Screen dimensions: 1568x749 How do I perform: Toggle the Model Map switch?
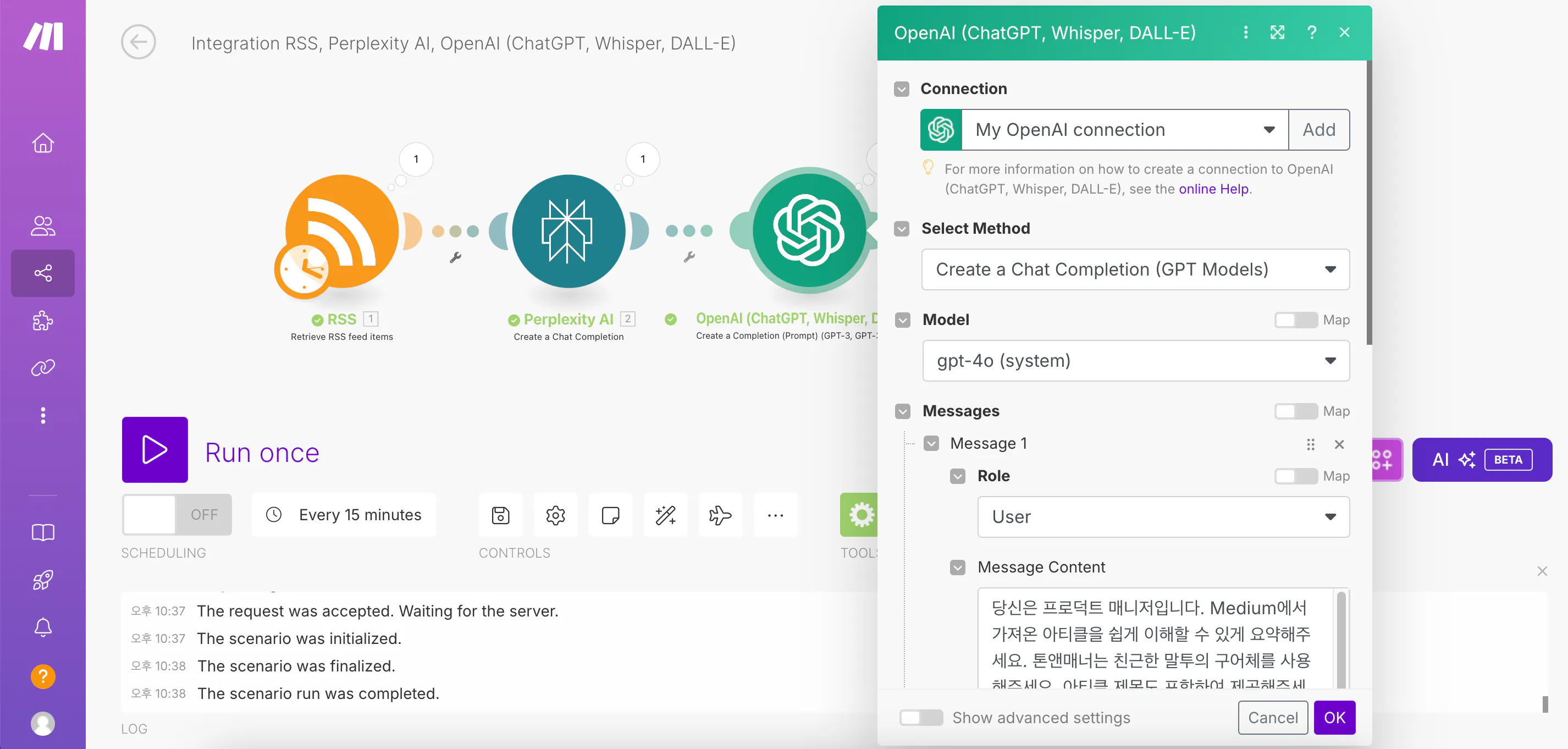point(1296,320)
